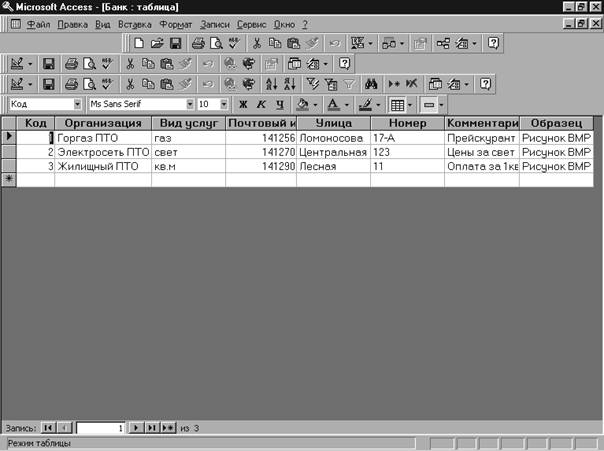Select the Улица column header
604x451 pixels.
[x=334, y=123]
